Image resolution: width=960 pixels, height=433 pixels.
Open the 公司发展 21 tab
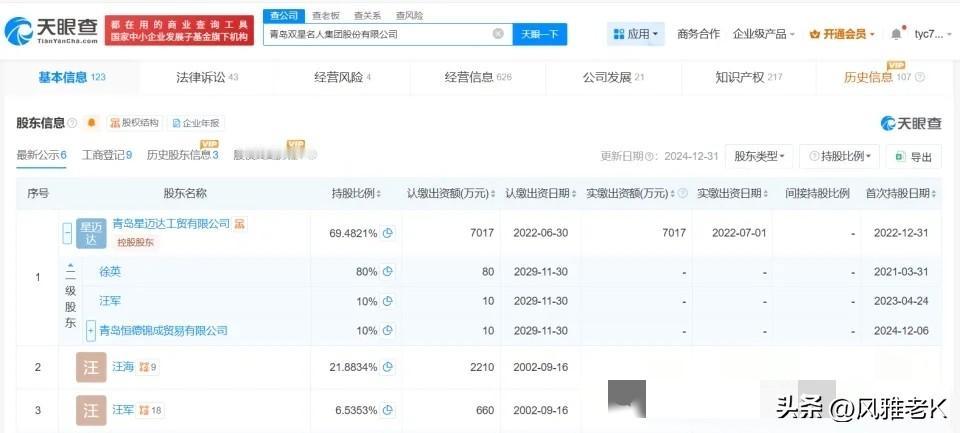pyautogui.click(x=613, y=77)
